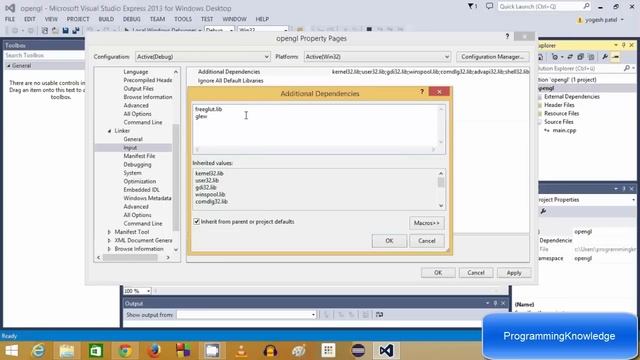The image size is (640, 360).
Task: Open the FILE menu
Action: pos(10,19)
